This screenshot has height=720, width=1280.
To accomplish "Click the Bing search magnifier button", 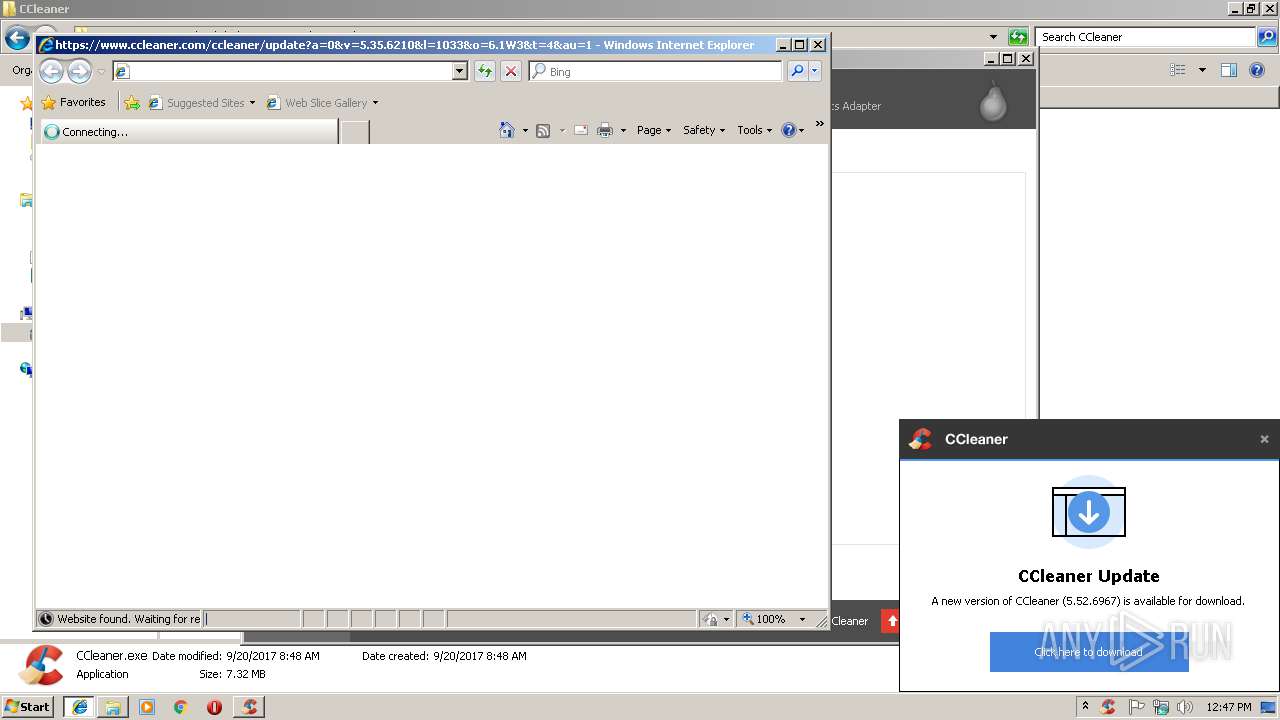I will click(x=797, y=71).
